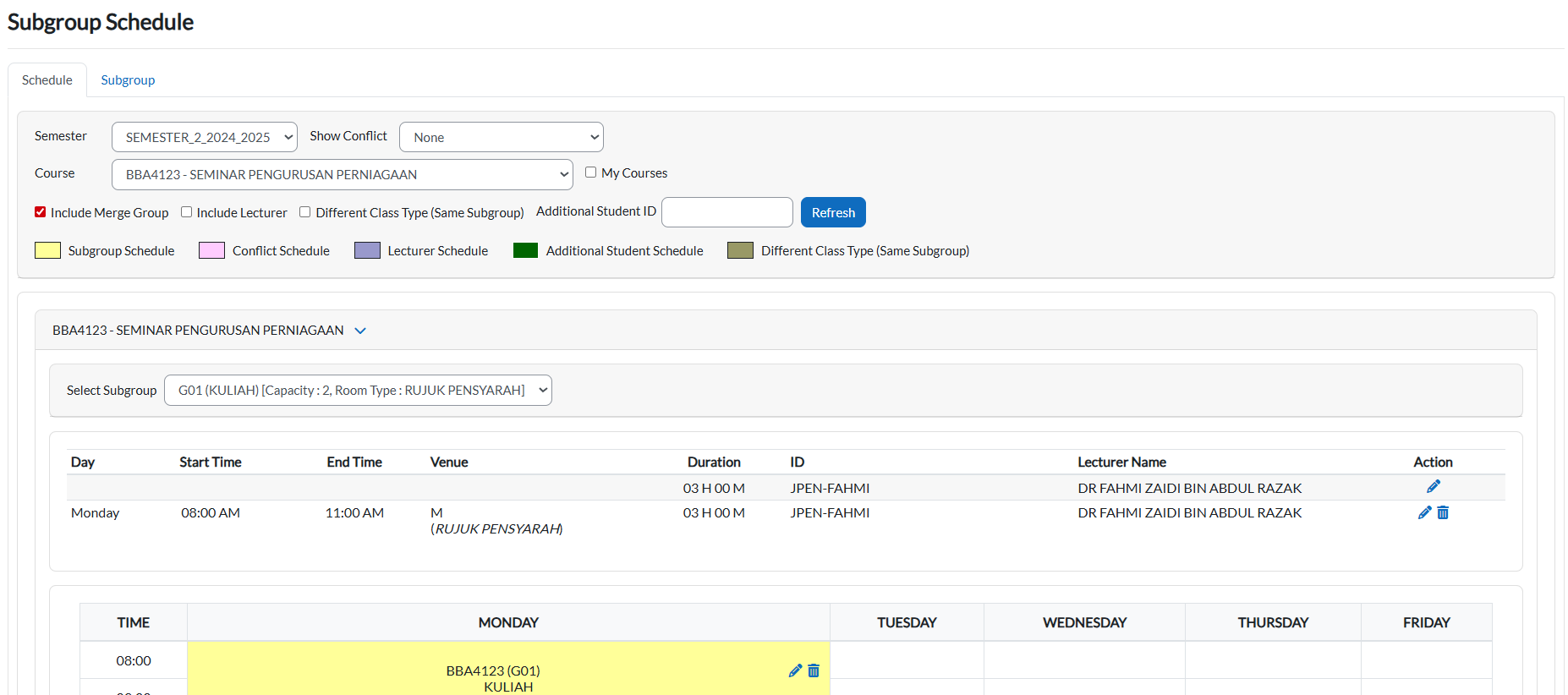Tick the My Courses checkbox

tap(591, 172)
